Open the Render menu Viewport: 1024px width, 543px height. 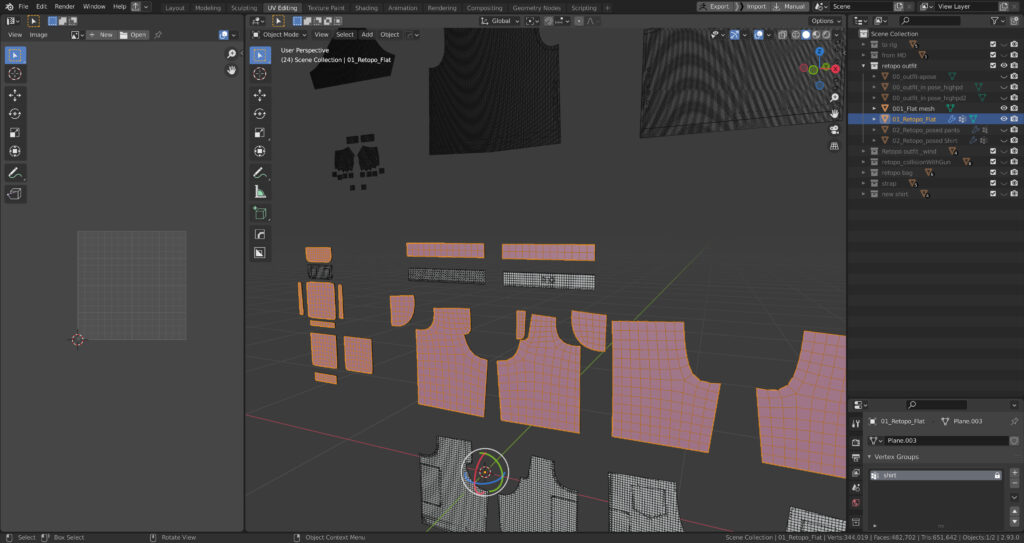65,6
